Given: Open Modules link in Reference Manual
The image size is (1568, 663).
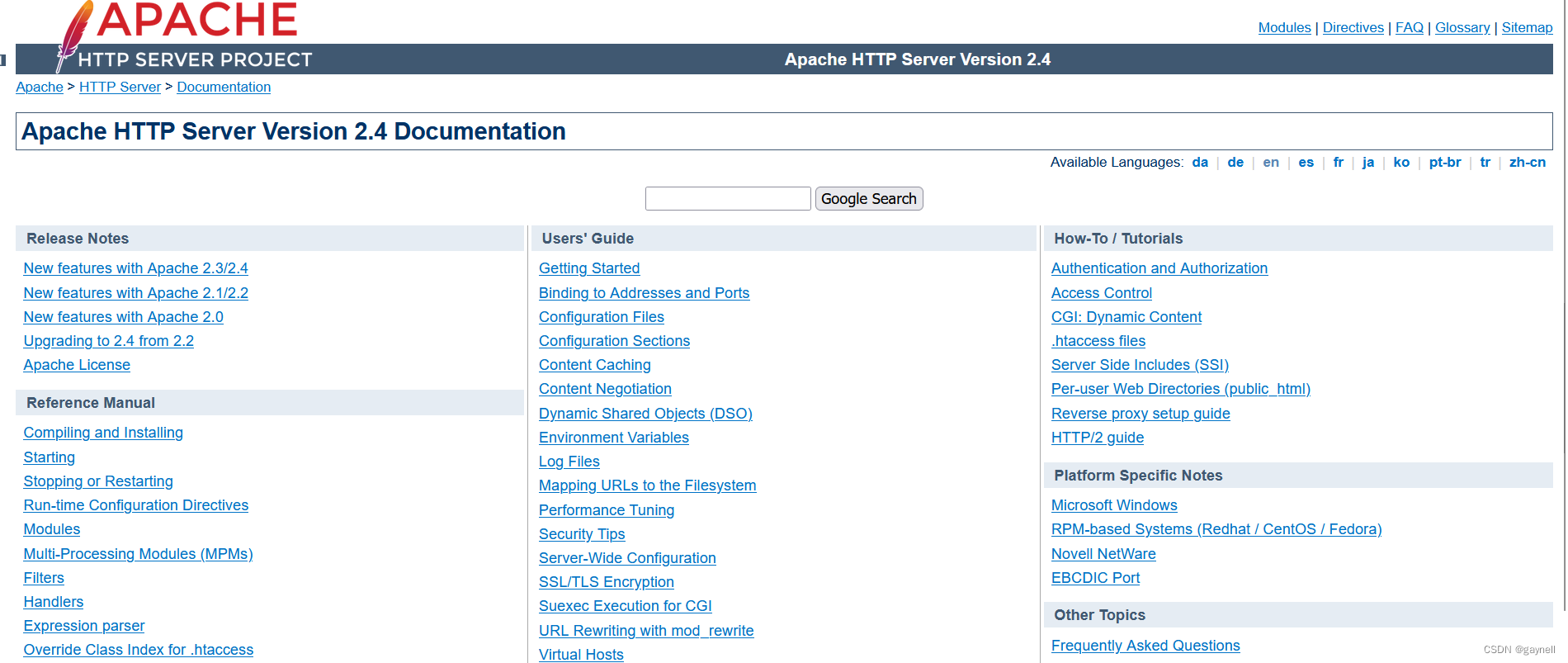Looking at the screenshot, I should pos(51,529).
